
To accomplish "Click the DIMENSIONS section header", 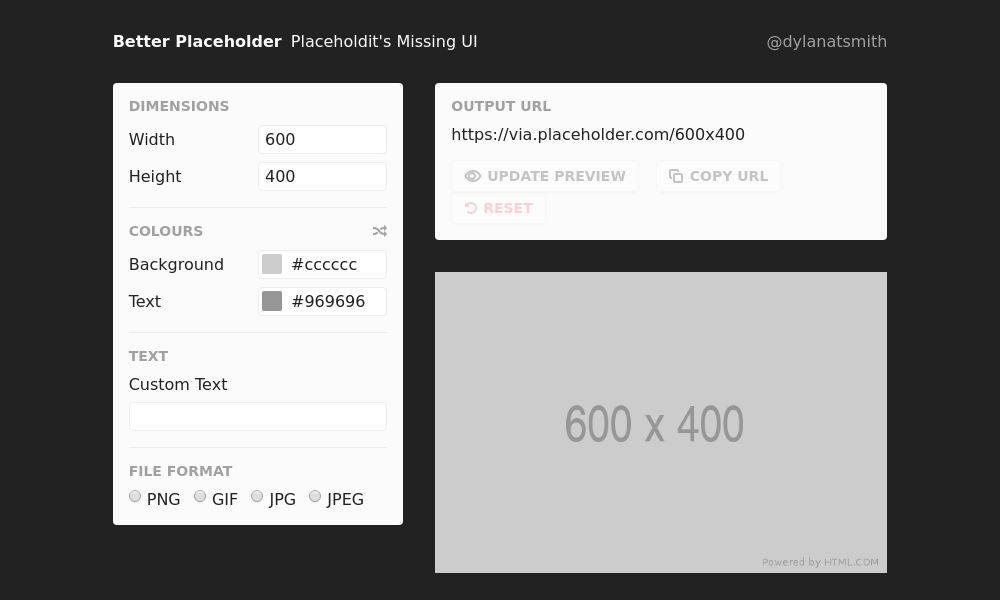I will click(x=179, y=106).
